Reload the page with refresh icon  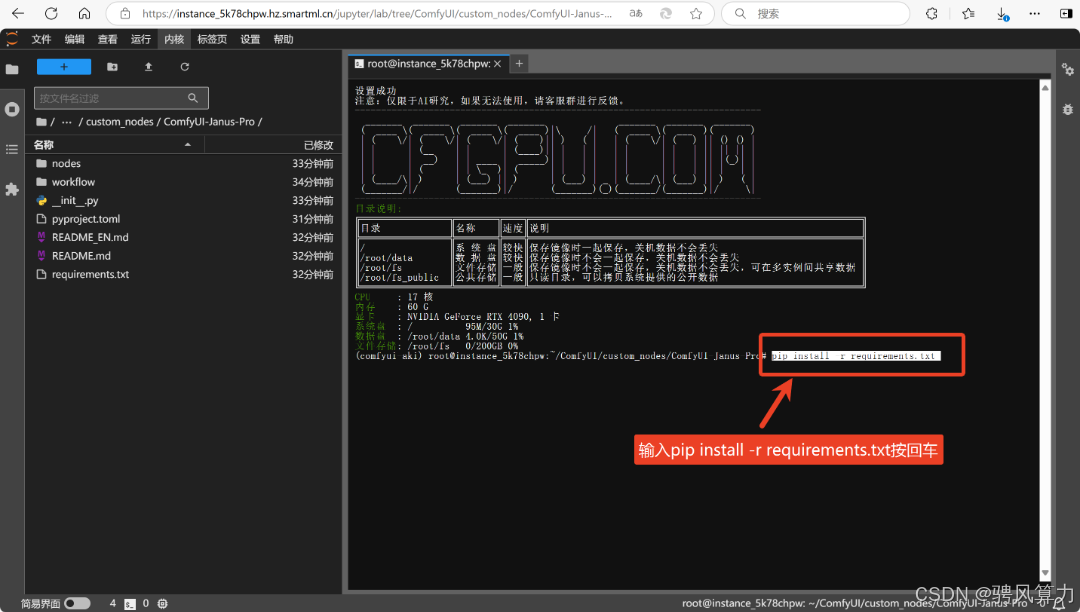coord(51,13)
